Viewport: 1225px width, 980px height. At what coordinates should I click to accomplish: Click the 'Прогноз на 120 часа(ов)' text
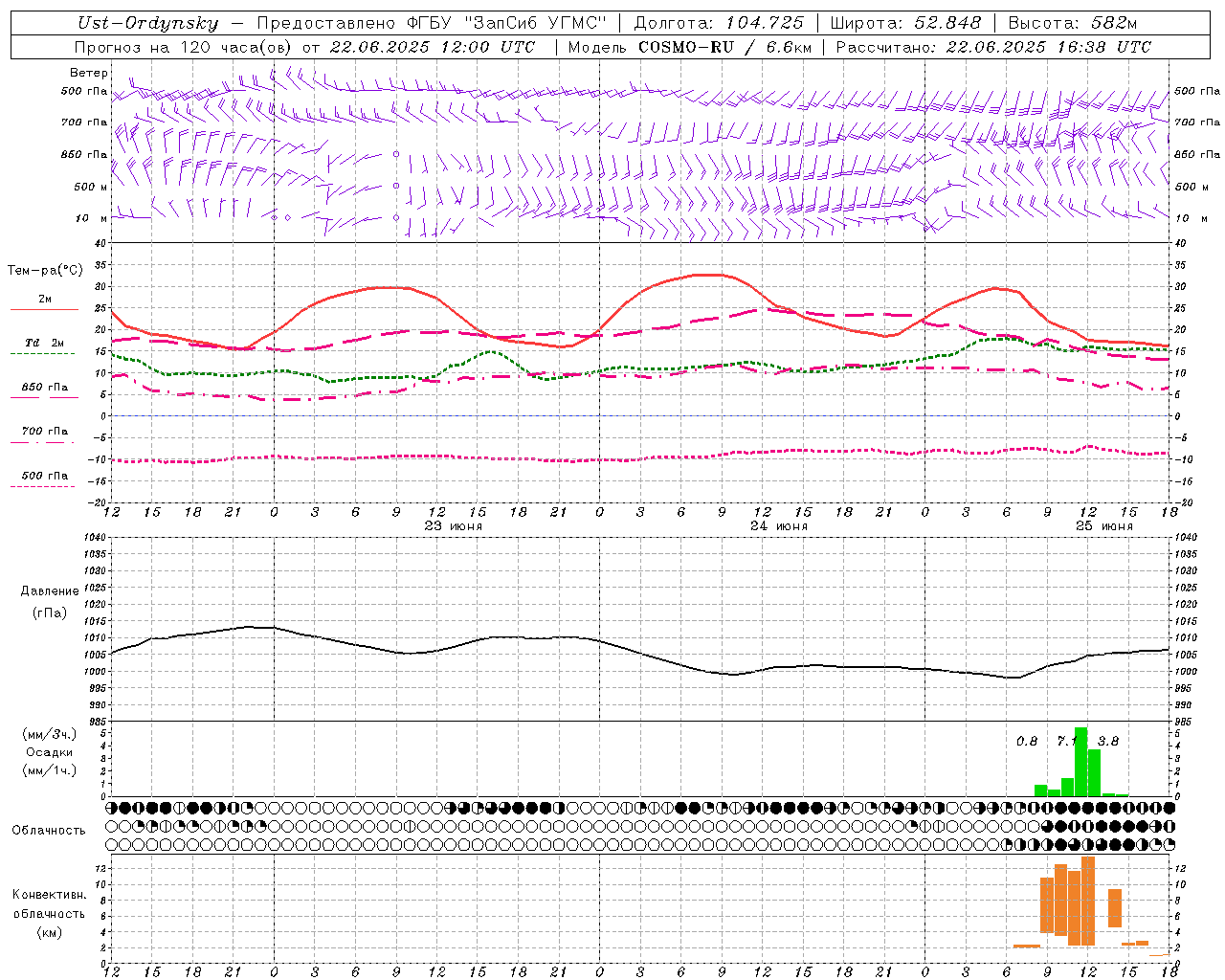pos(184,47)
